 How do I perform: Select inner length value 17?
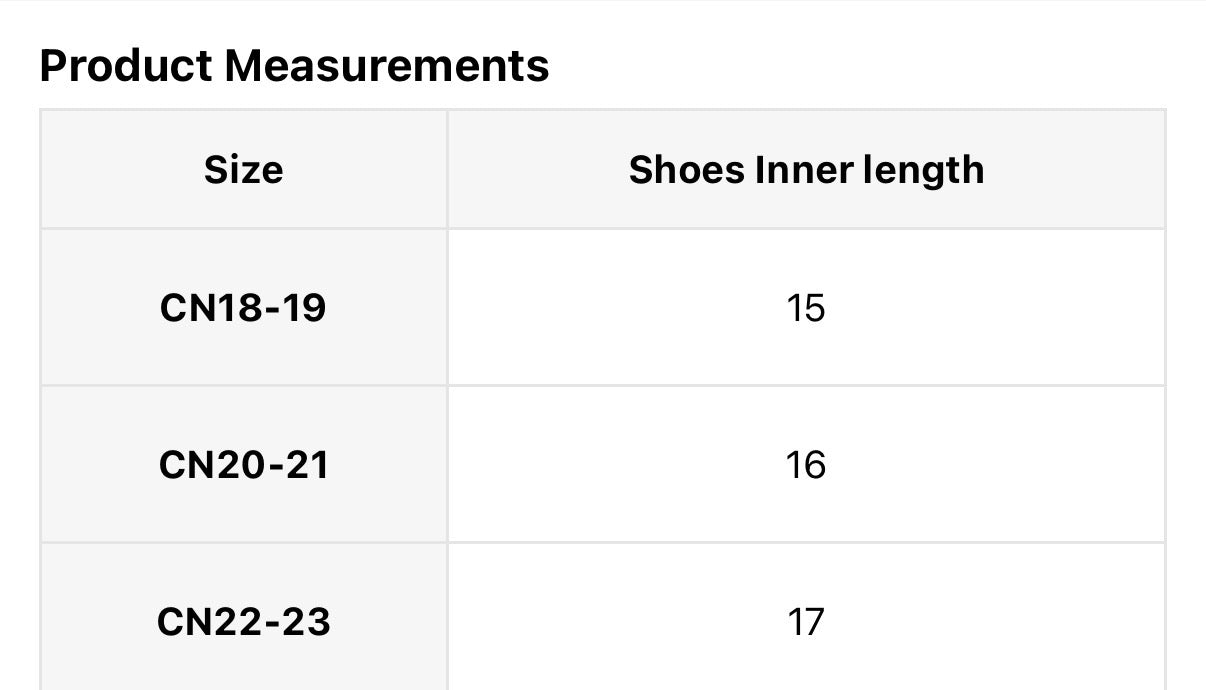coord(806,622)
